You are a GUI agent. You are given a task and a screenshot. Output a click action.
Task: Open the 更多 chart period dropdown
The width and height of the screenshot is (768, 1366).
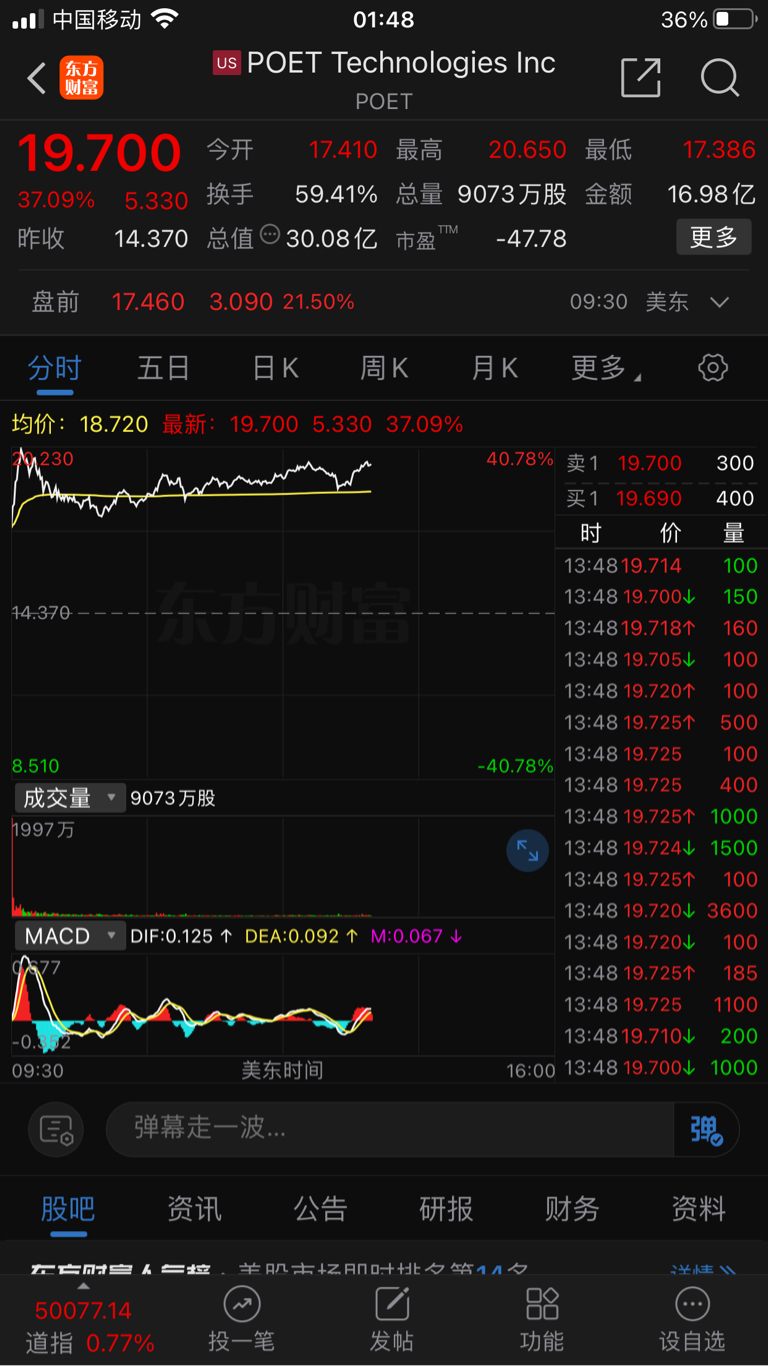606,368
